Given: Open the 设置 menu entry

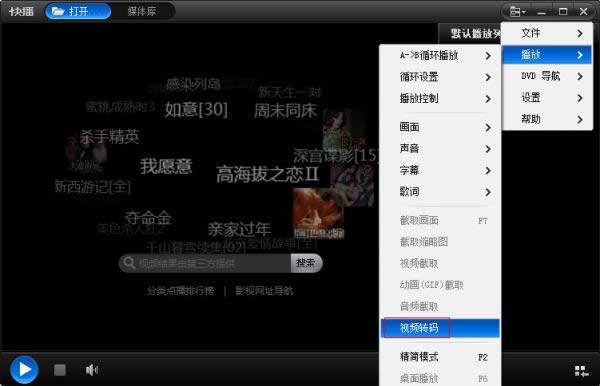Looking at the screenshot, I should (547, 98).
